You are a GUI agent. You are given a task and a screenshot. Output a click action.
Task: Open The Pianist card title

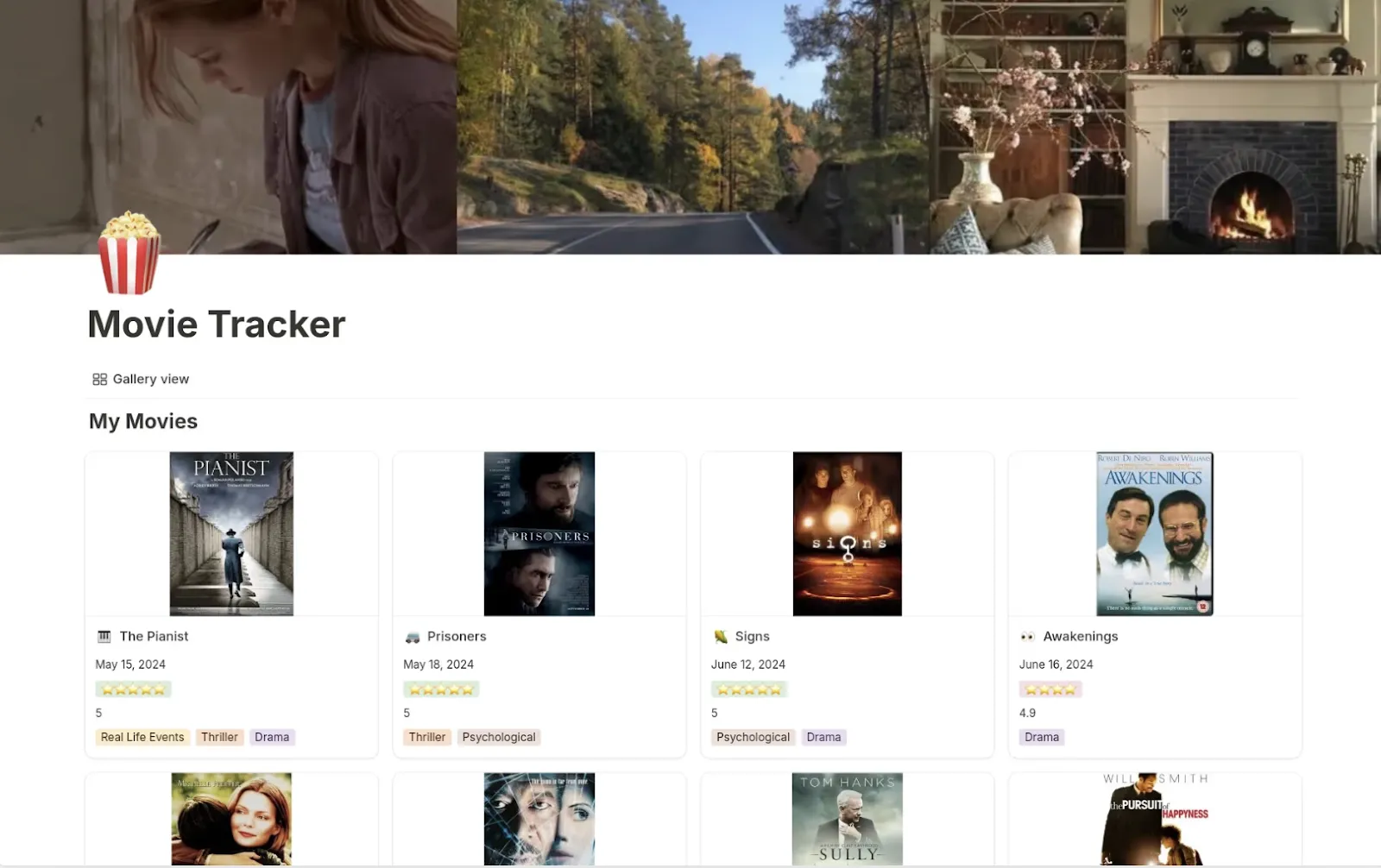[154, 636]
